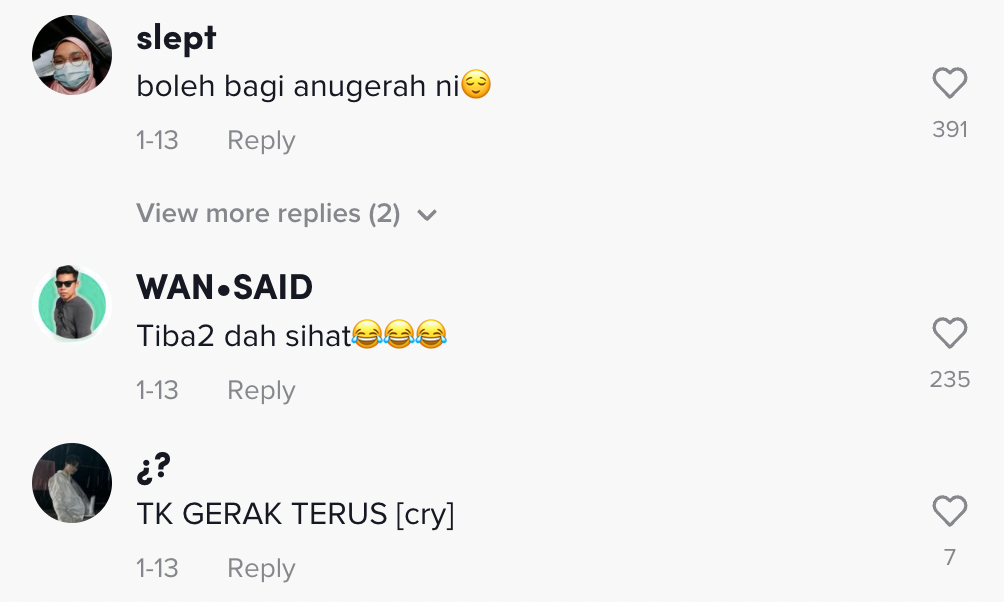Reply to slept's comment
The width and height of the screenshot is (1004, 602).
[x=261, y=140]
